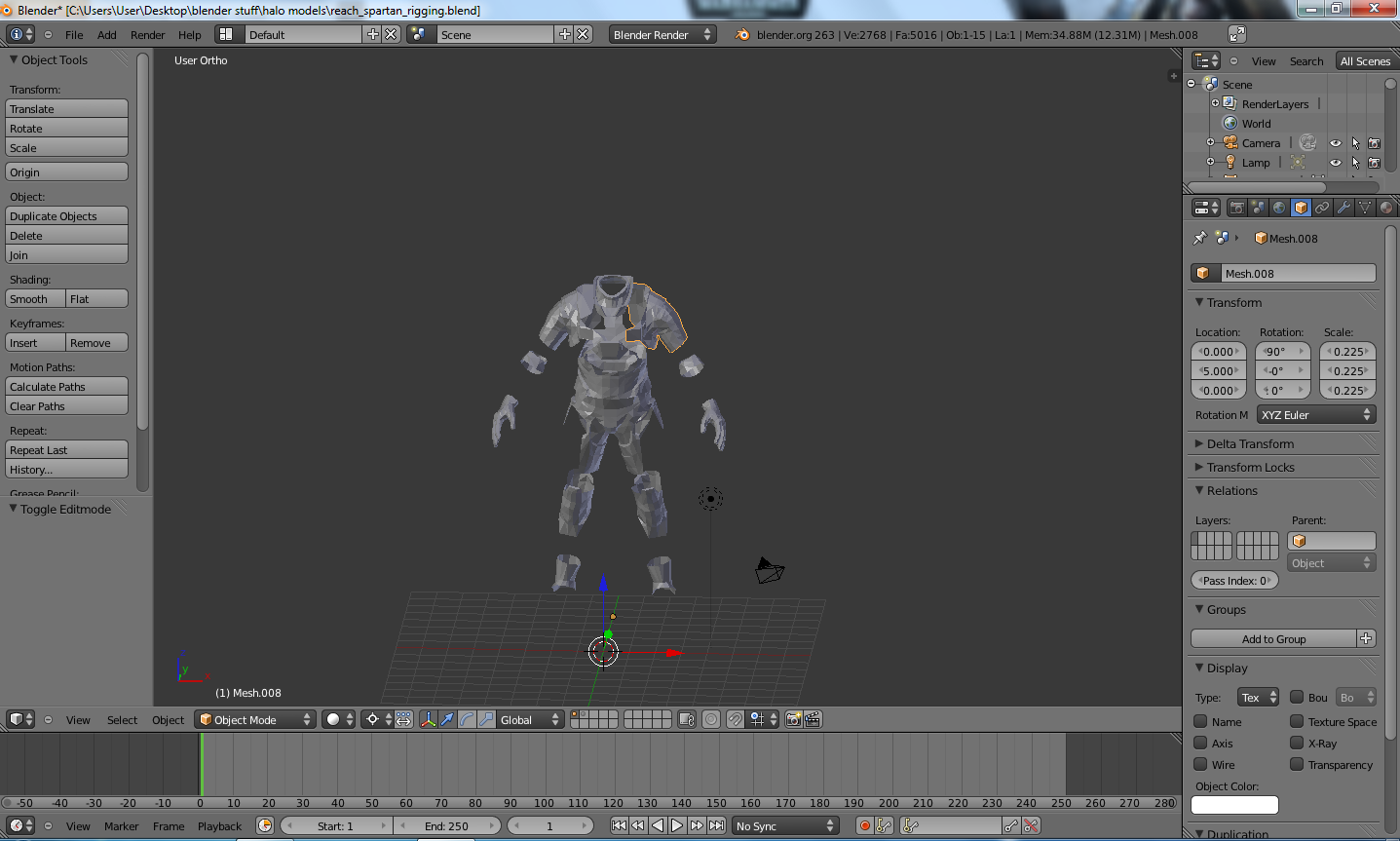Select the rotate manipulator arc icon
1400x841 pixels.
point(467,719)
